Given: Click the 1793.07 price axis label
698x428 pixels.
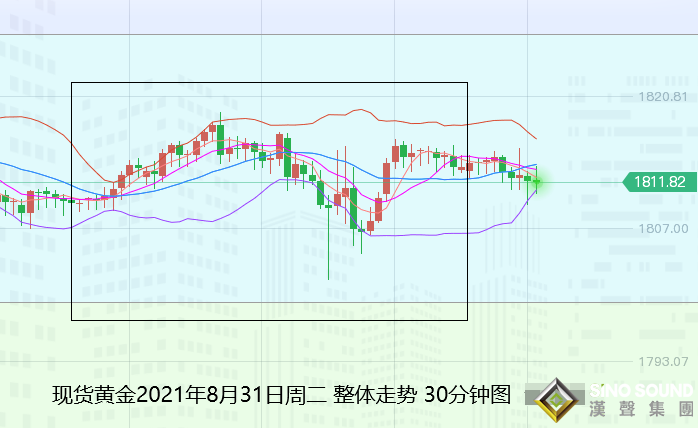Looking at the screenshot, I should click(662, 361).
